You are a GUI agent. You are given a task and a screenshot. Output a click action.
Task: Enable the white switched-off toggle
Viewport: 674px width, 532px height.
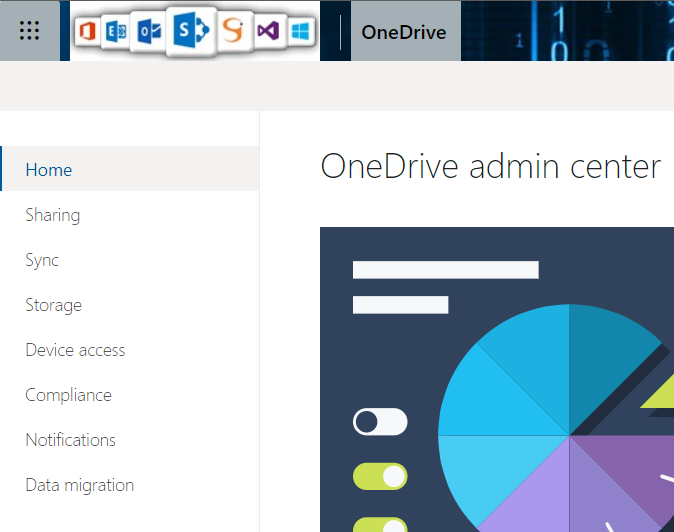(x=380, y=422)
